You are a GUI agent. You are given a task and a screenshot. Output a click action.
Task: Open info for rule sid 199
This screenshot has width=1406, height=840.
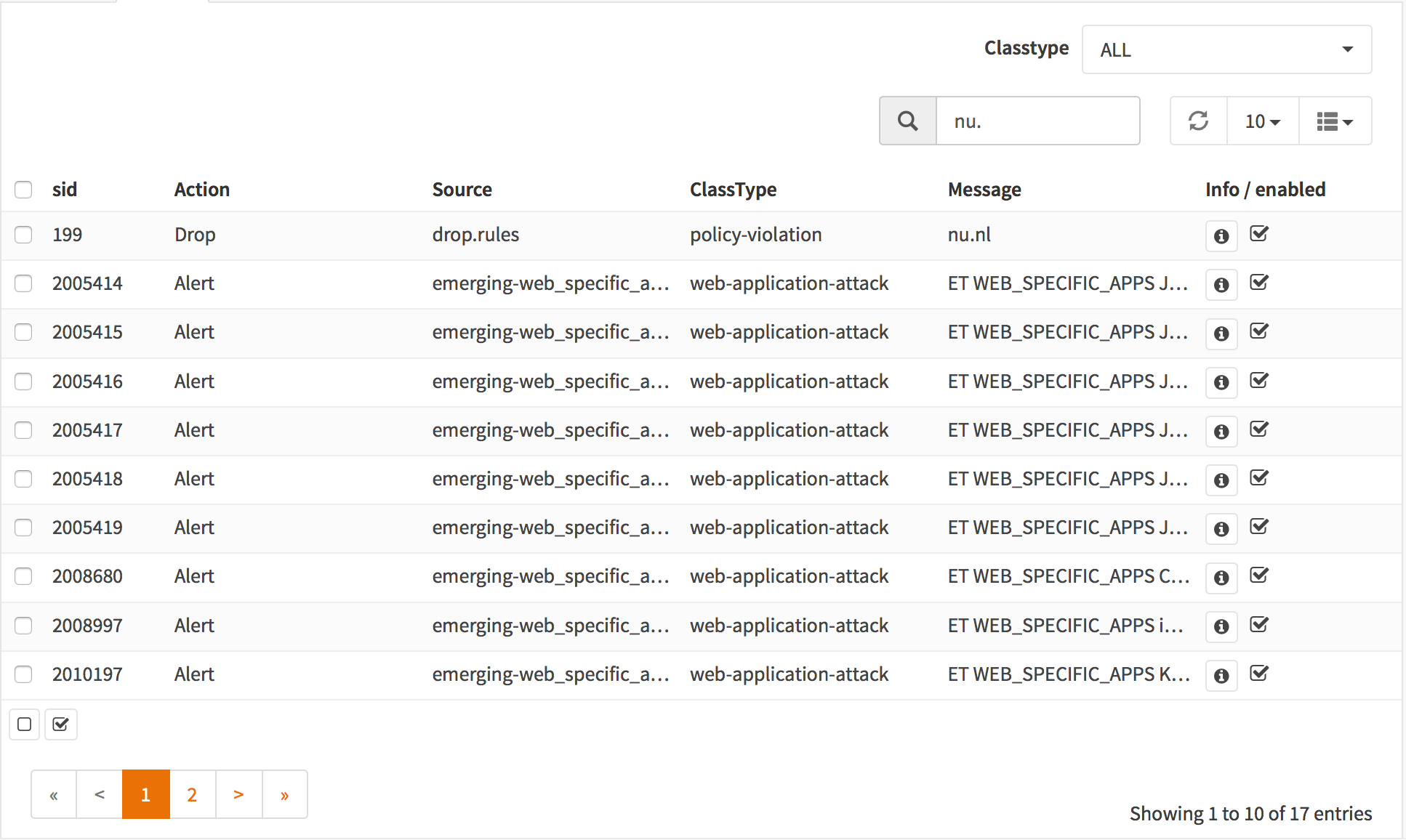pyautogui.click(x=1221, y=236)
